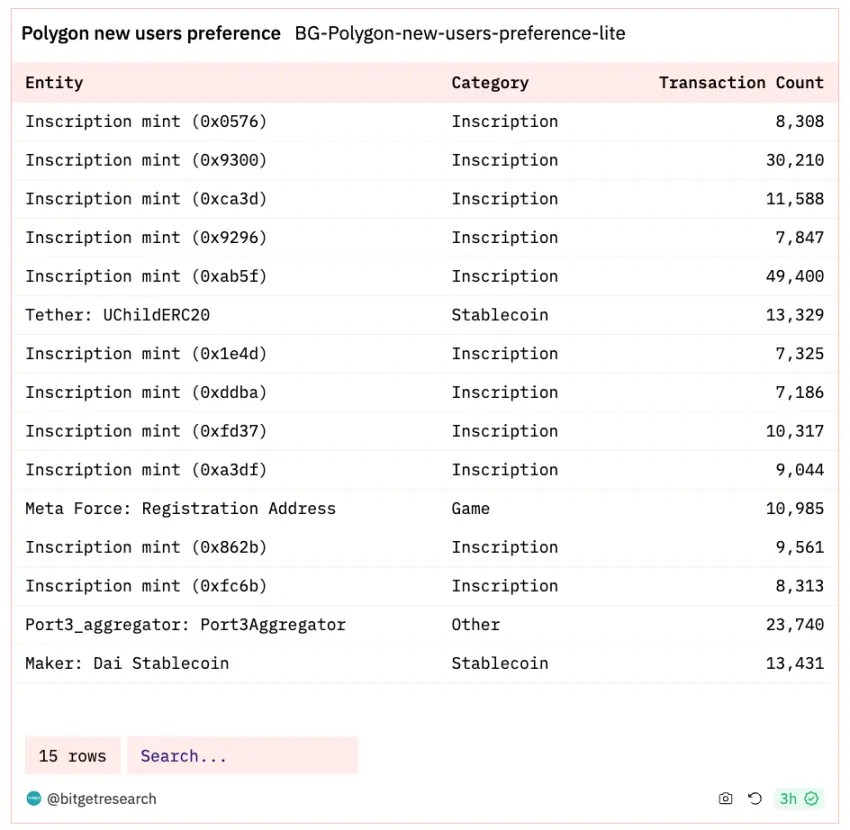850x830 pixels.
Task: Click the refresh query icon
Action: tap(755, 798)
